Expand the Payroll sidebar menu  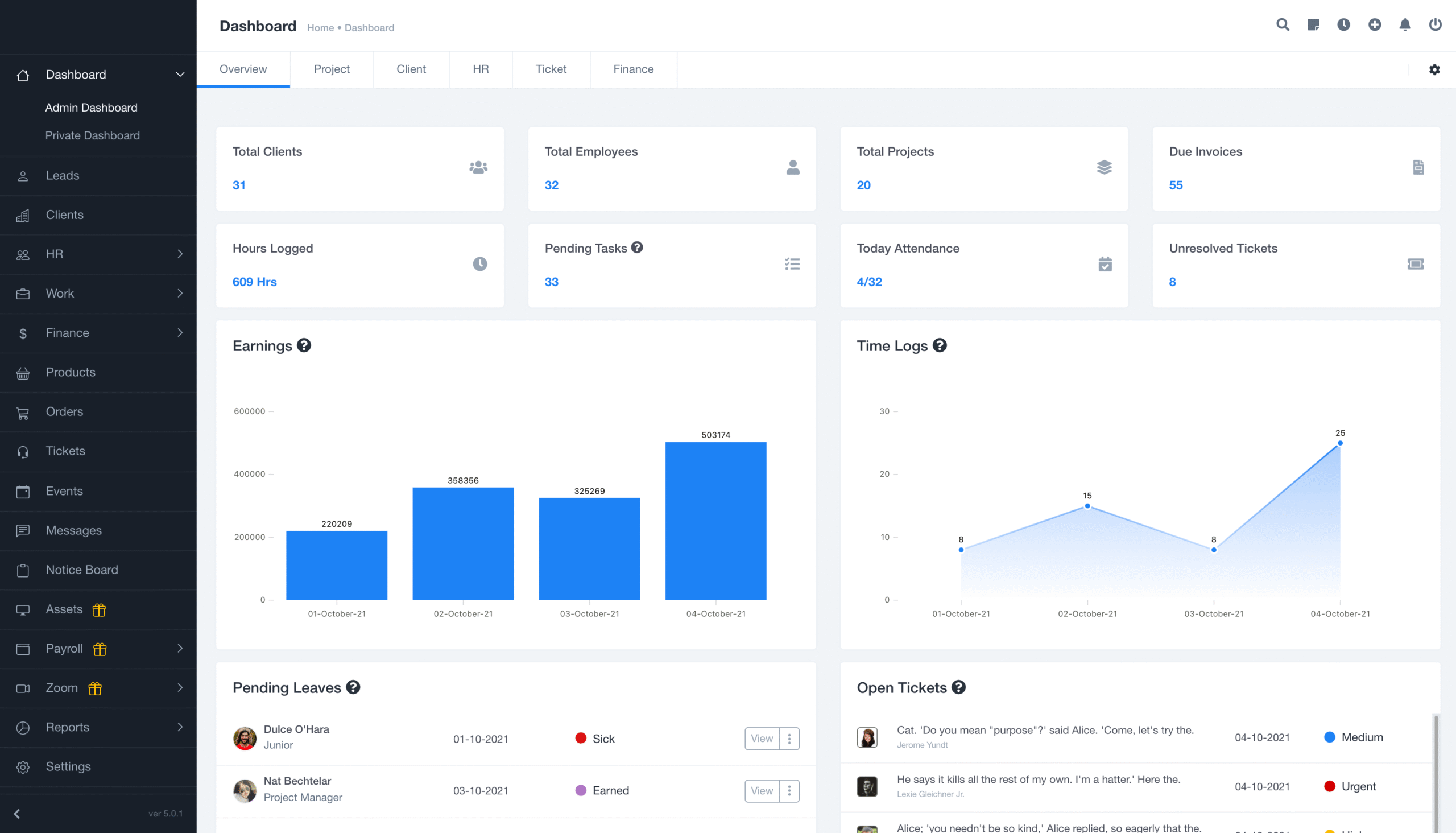click(180, 649)
